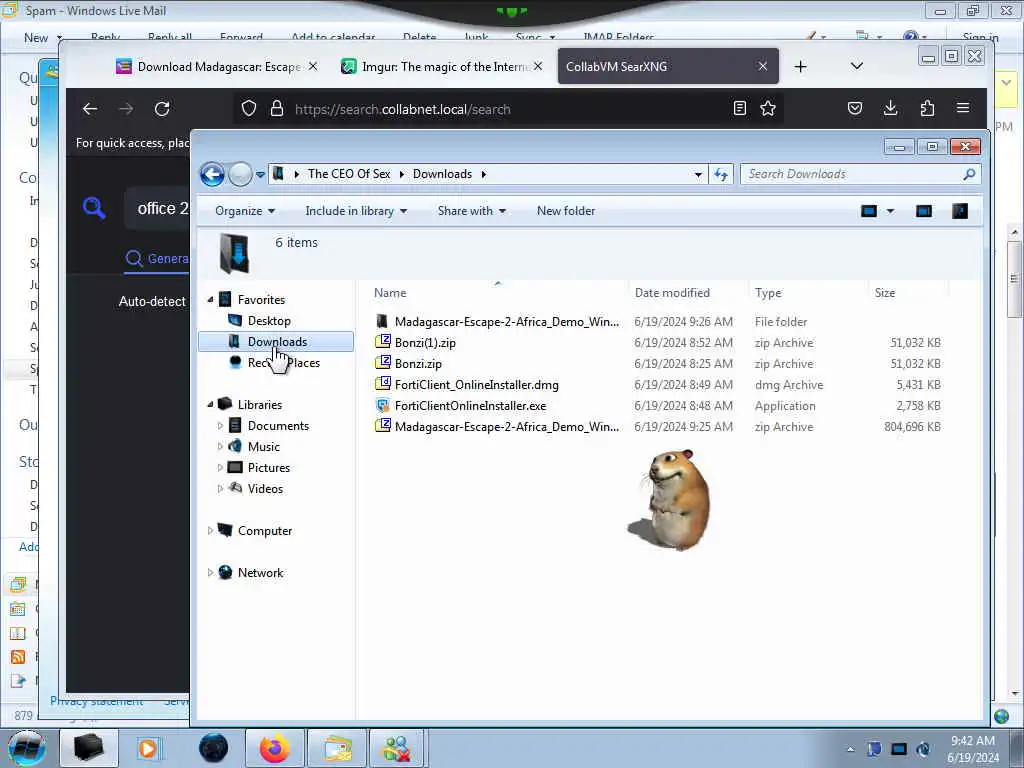Screen dimensions: 1024x768
Task: Refresh the Downloads folder via address bar button
Action: 721,174
